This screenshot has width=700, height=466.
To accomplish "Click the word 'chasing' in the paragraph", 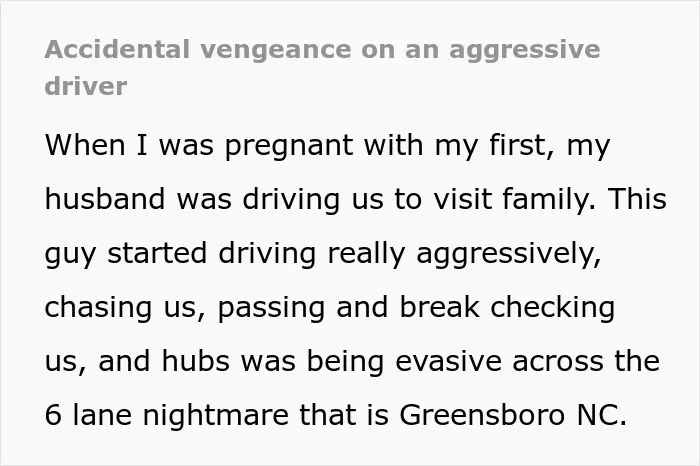I will pos(98,308).
